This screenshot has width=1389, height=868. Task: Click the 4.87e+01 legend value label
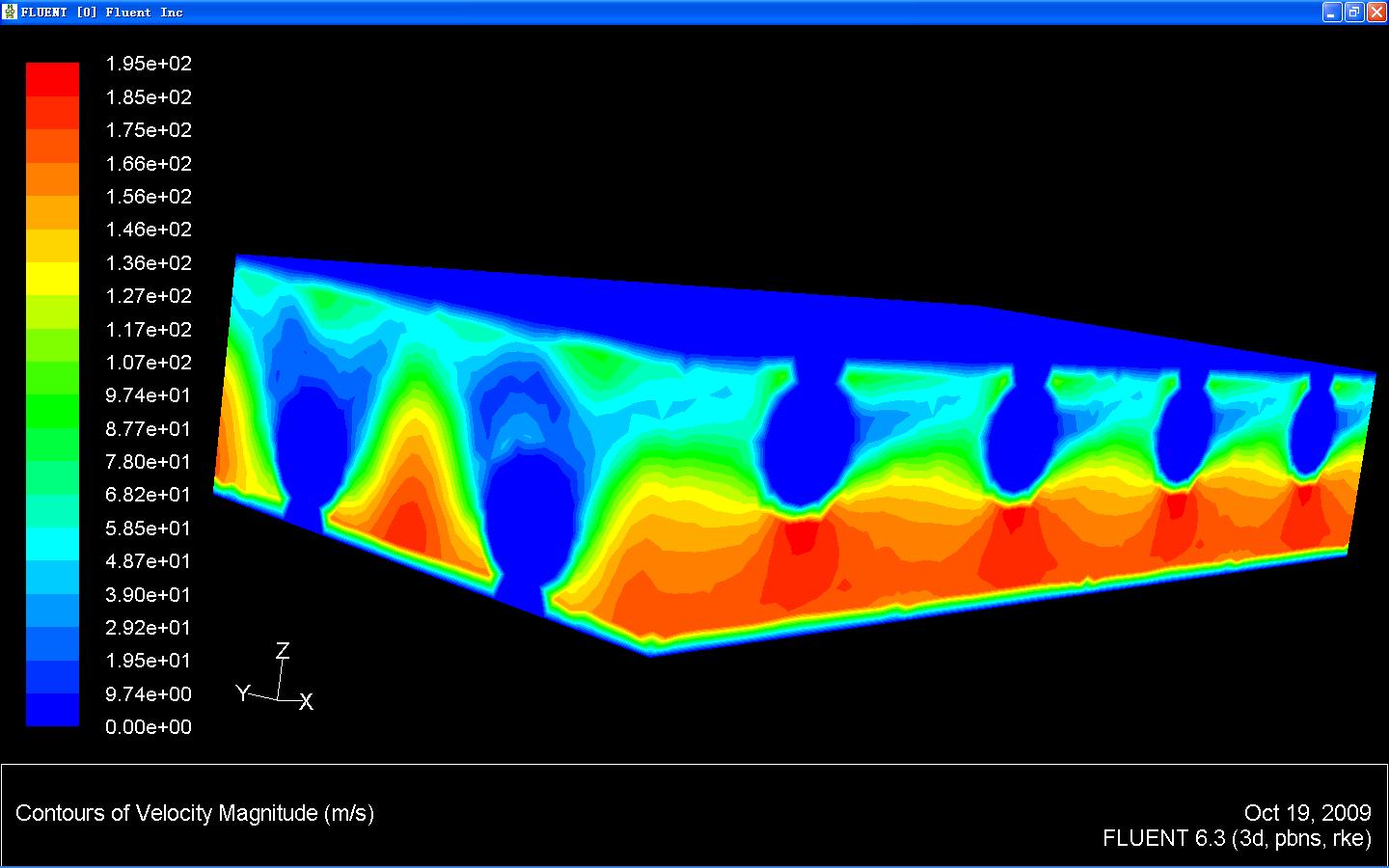(149, 561)
